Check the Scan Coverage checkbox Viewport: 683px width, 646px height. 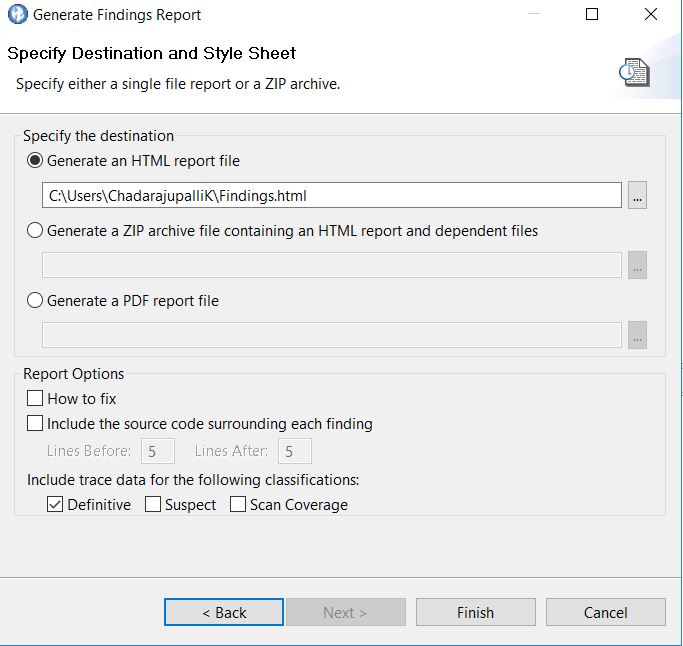tap(238, 505)
